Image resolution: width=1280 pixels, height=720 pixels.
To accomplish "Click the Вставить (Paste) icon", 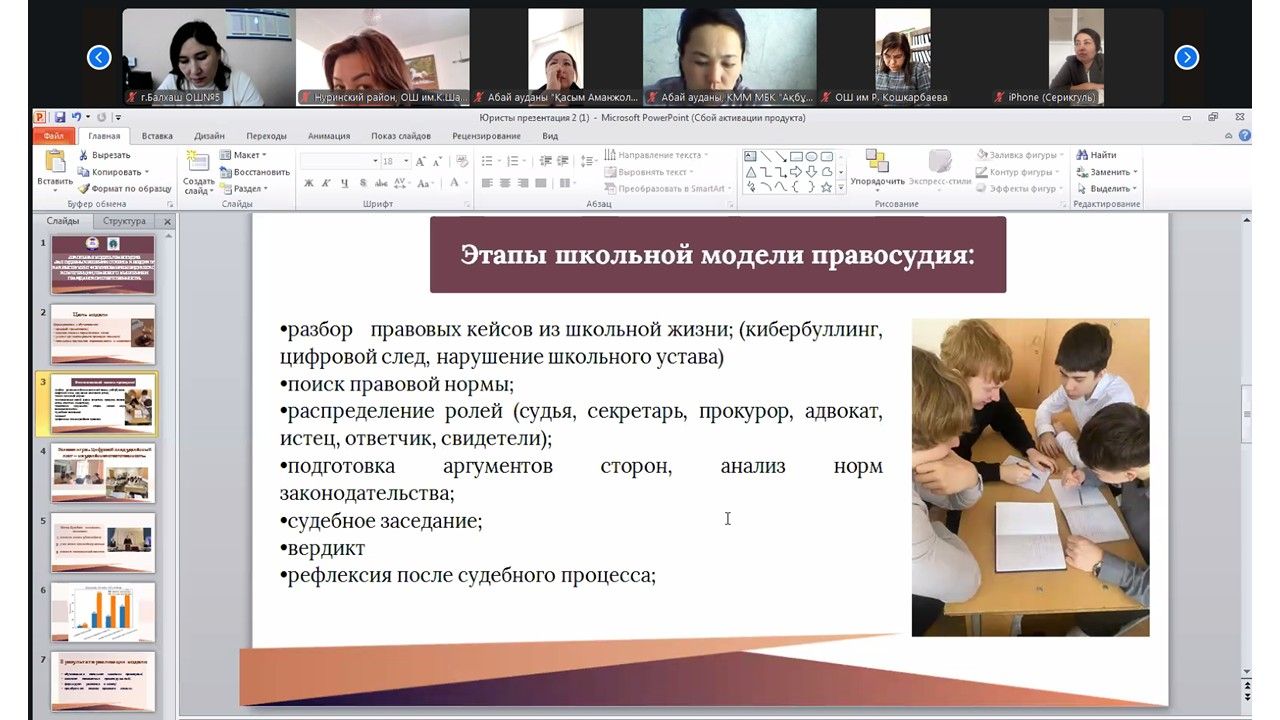I will (55, 162).
